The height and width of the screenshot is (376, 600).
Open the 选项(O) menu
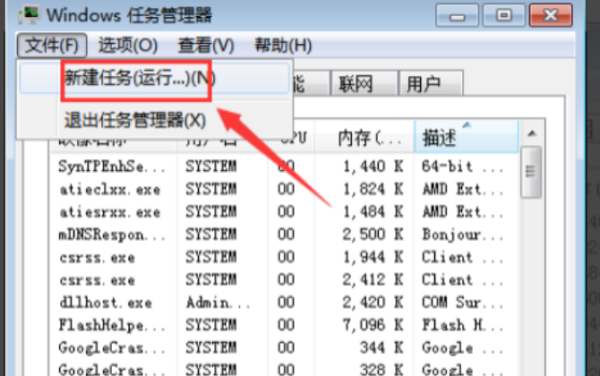point(128,46)
